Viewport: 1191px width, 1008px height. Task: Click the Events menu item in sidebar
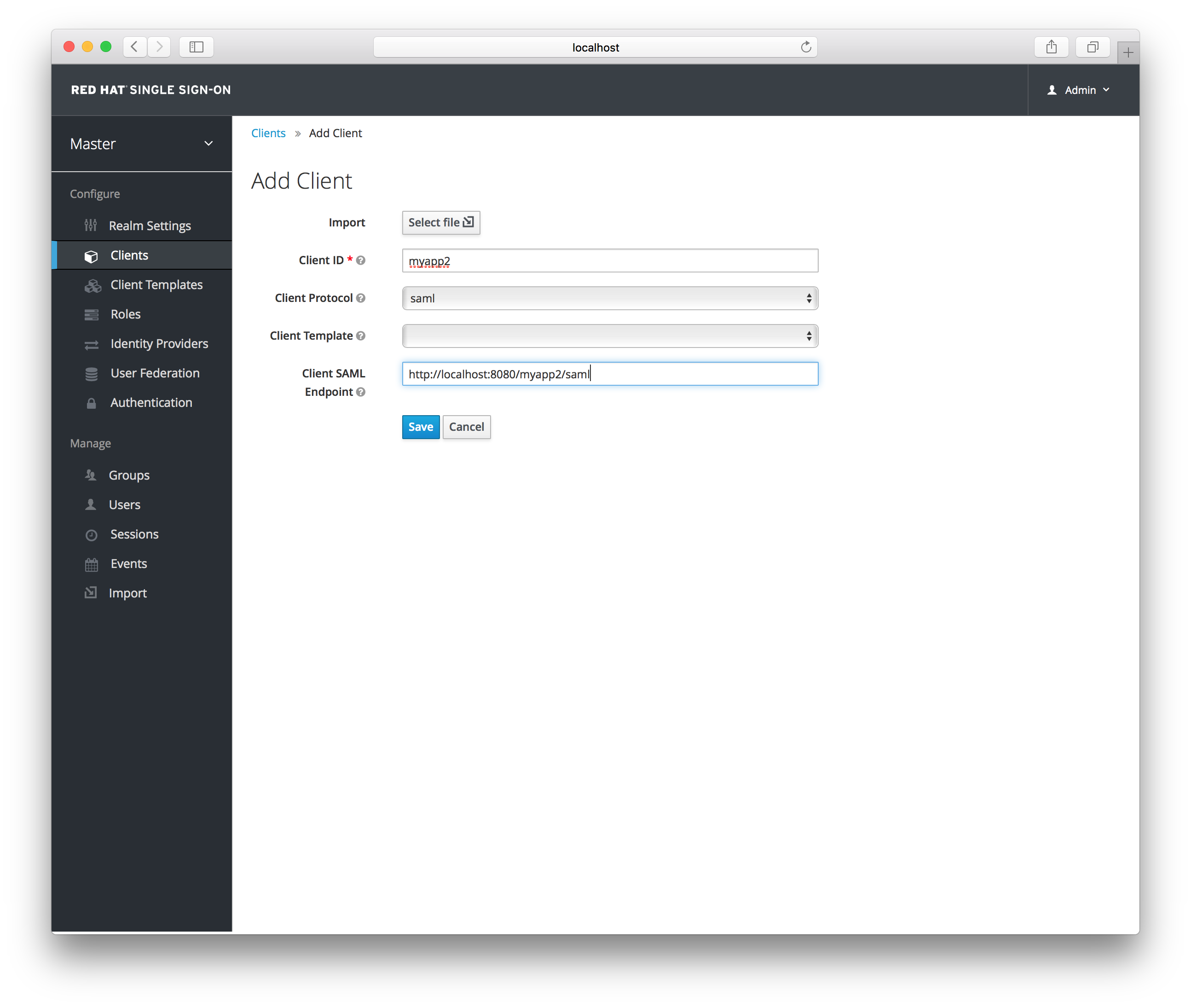coord(128,562)
